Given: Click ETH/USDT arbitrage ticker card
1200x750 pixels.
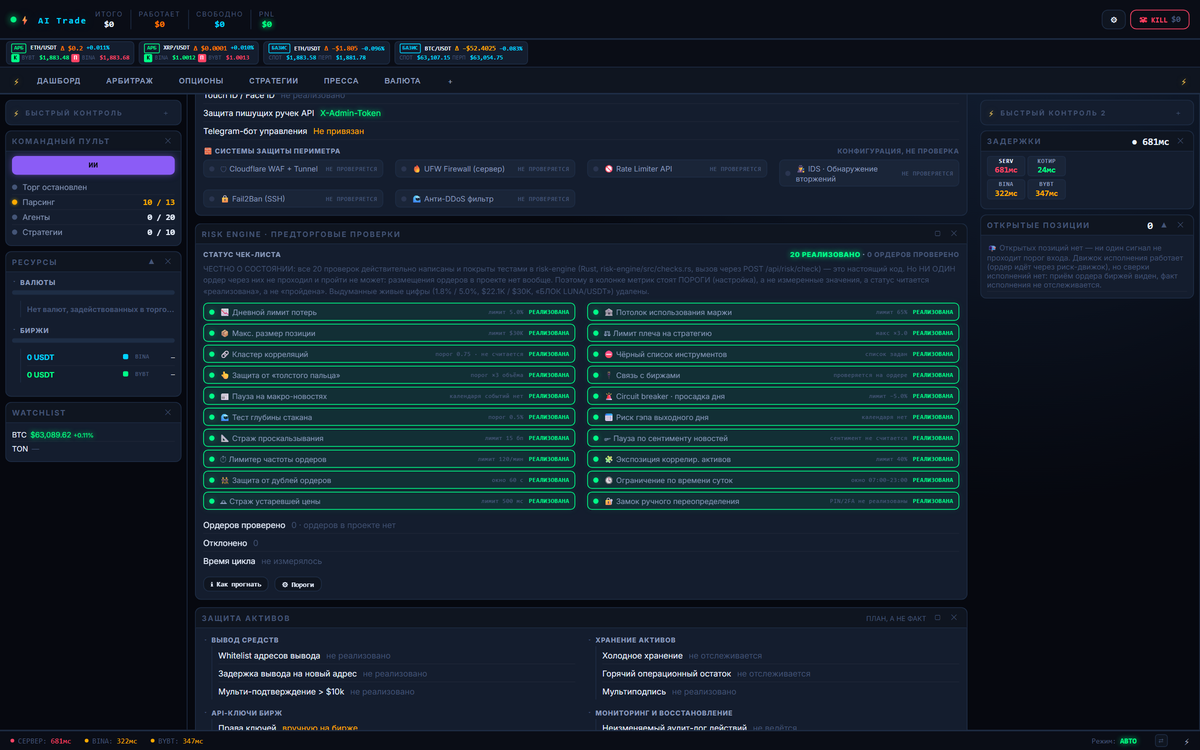Looking at the screenshot, I should click(x=71, y=52).
